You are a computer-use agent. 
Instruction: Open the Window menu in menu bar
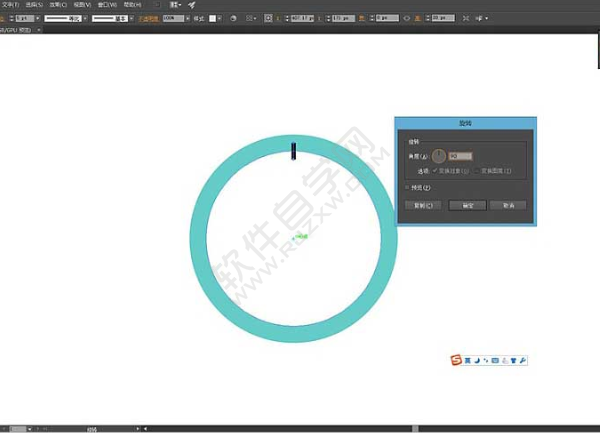107,5
